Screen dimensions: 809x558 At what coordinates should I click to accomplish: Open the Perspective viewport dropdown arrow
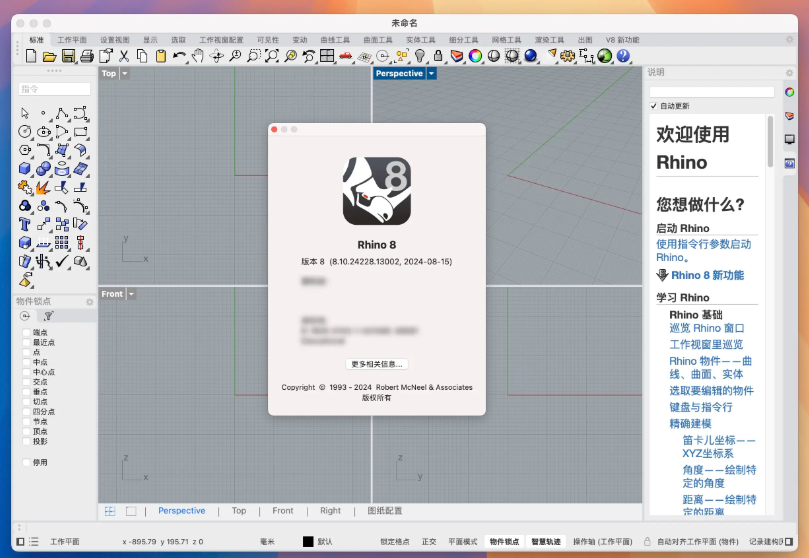431,73
